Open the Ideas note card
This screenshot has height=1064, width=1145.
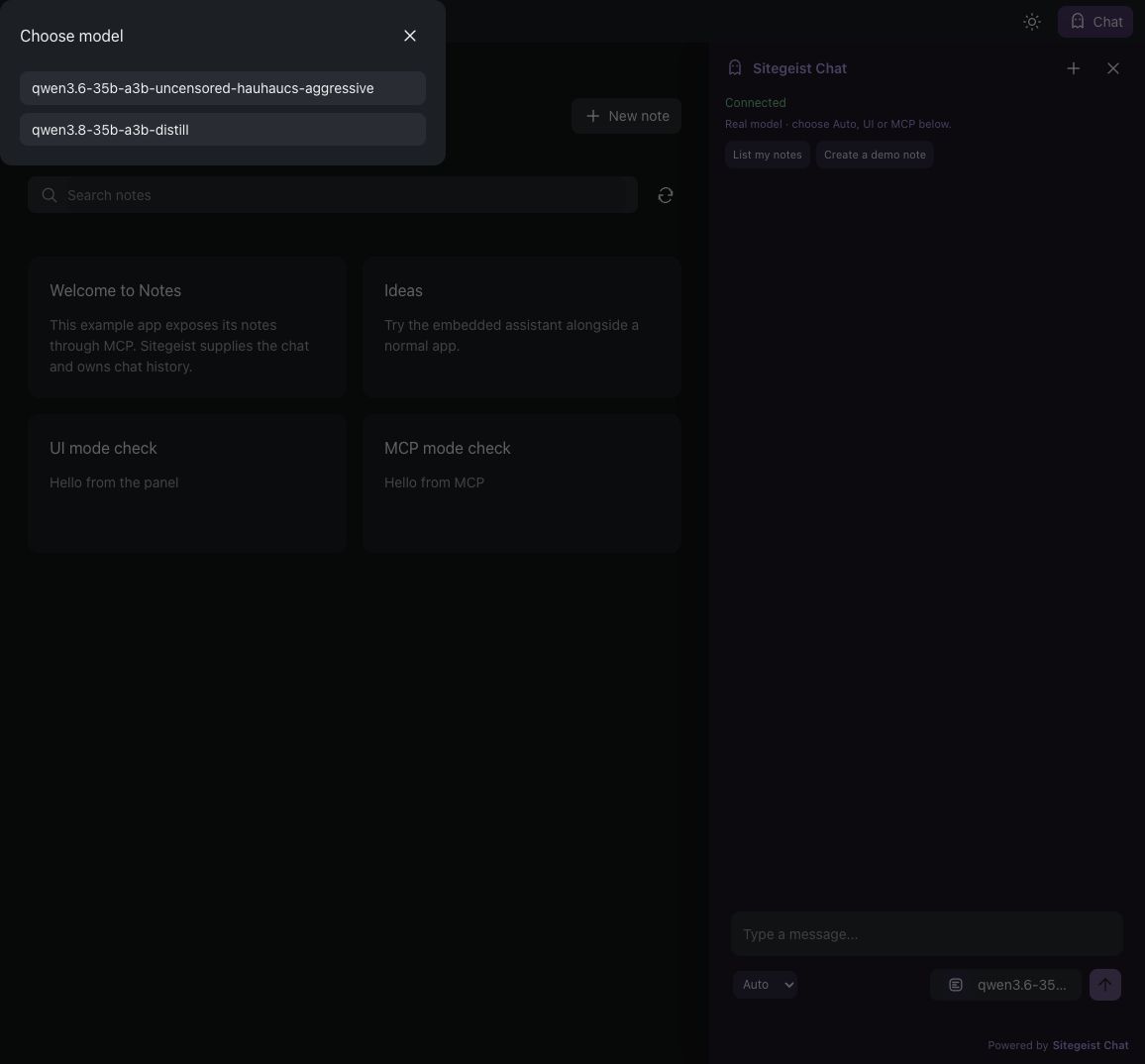(x=522, y=327)
